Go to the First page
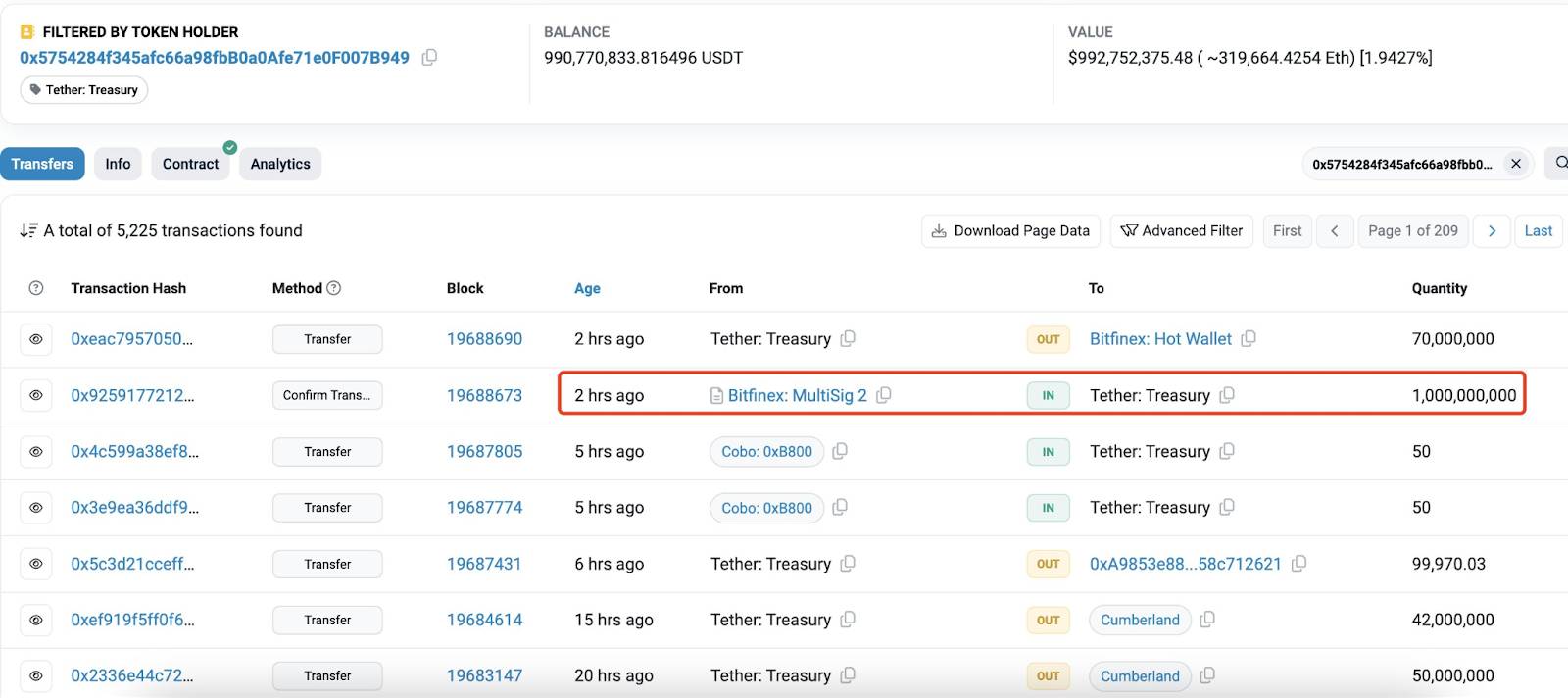This screenshot has height=698, width=1568. (x=1288, y=230)
